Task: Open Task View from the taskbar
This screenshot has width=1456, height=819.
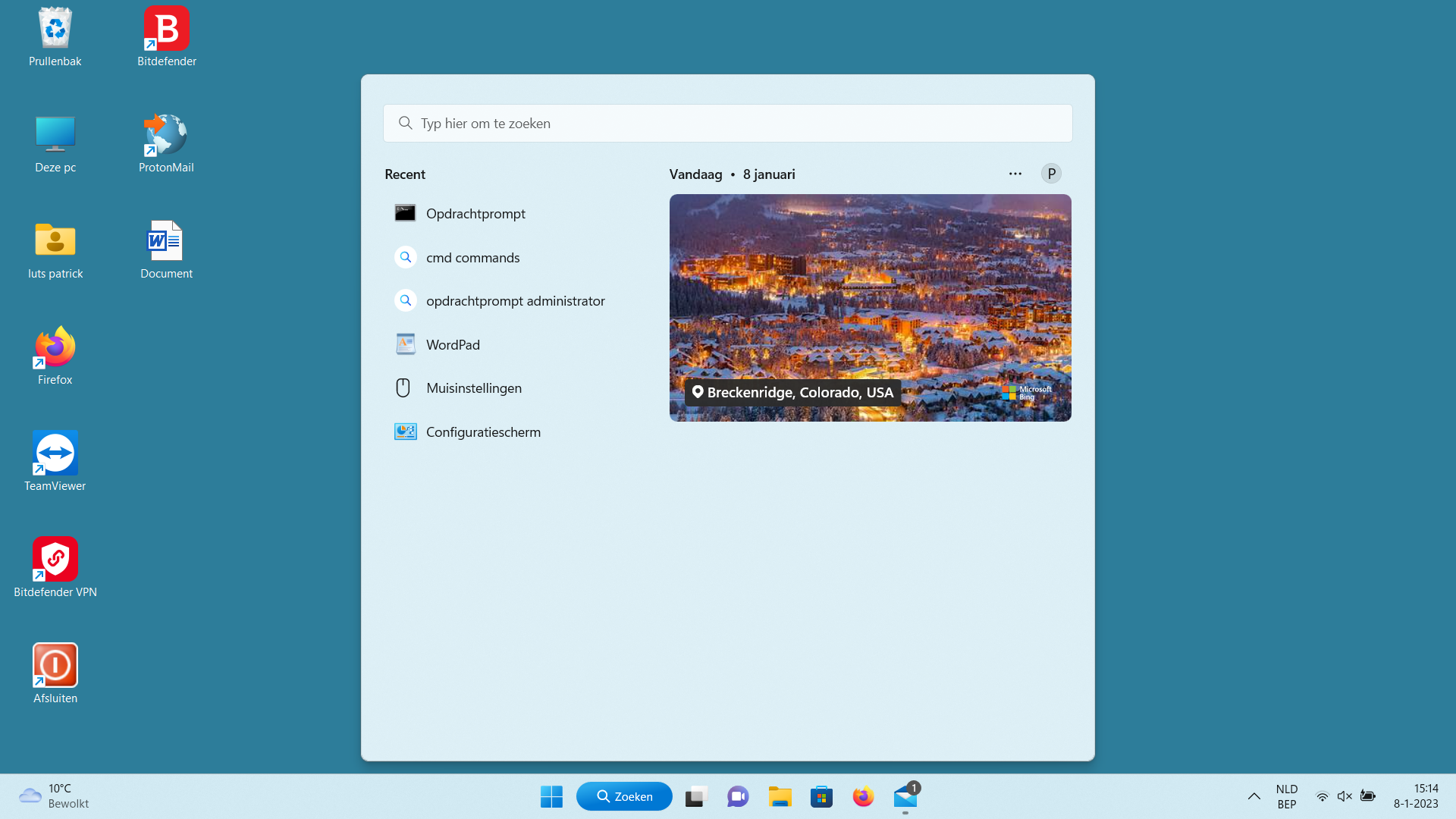Action: [696, 797]
